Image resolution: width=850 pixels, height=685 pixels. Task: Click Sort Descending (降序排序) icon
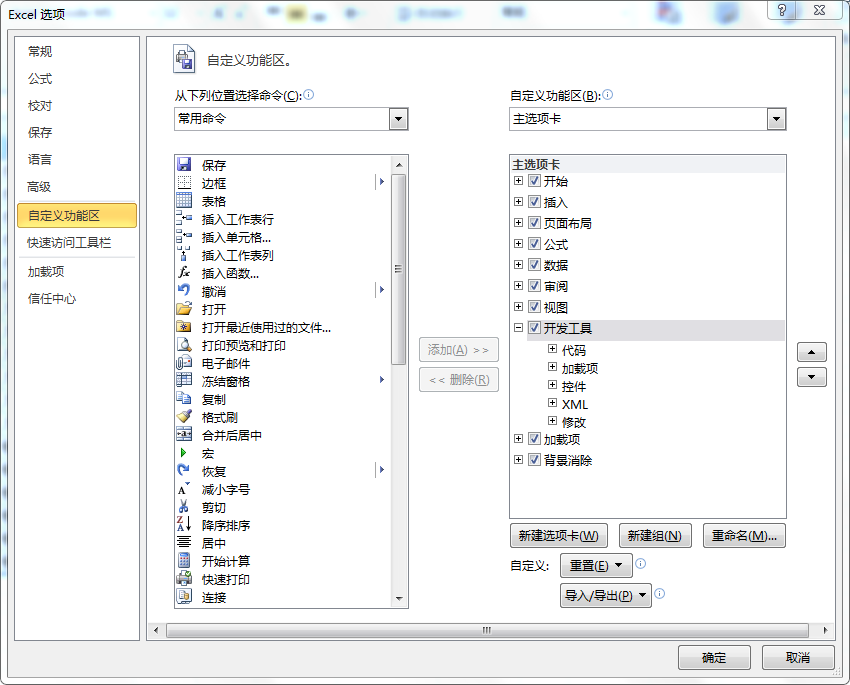point(184,524)
